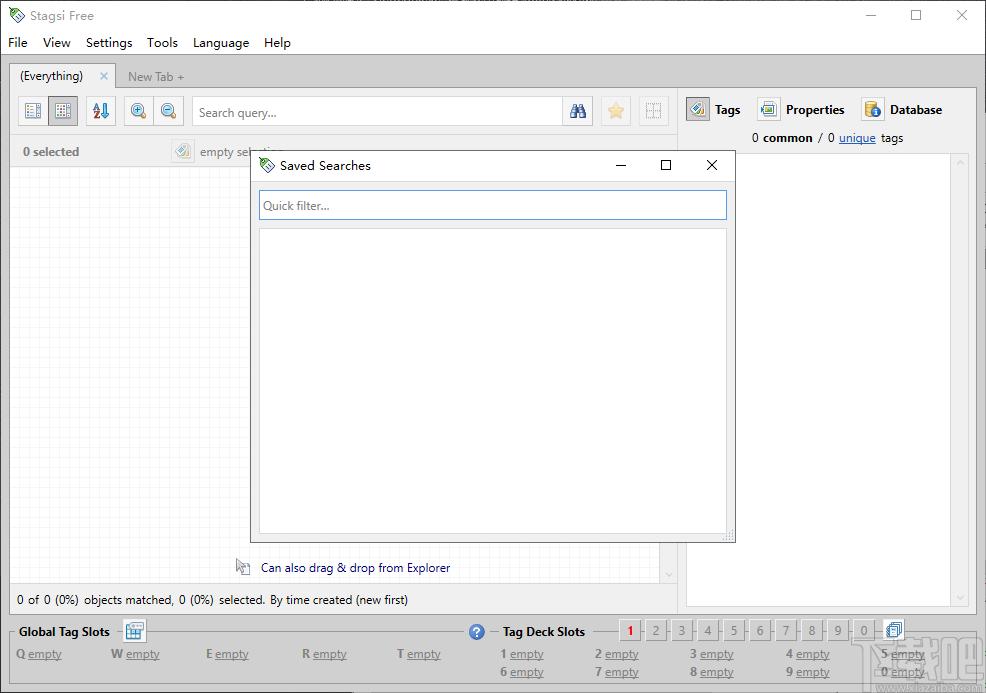Switch to details list view icon

33,111
